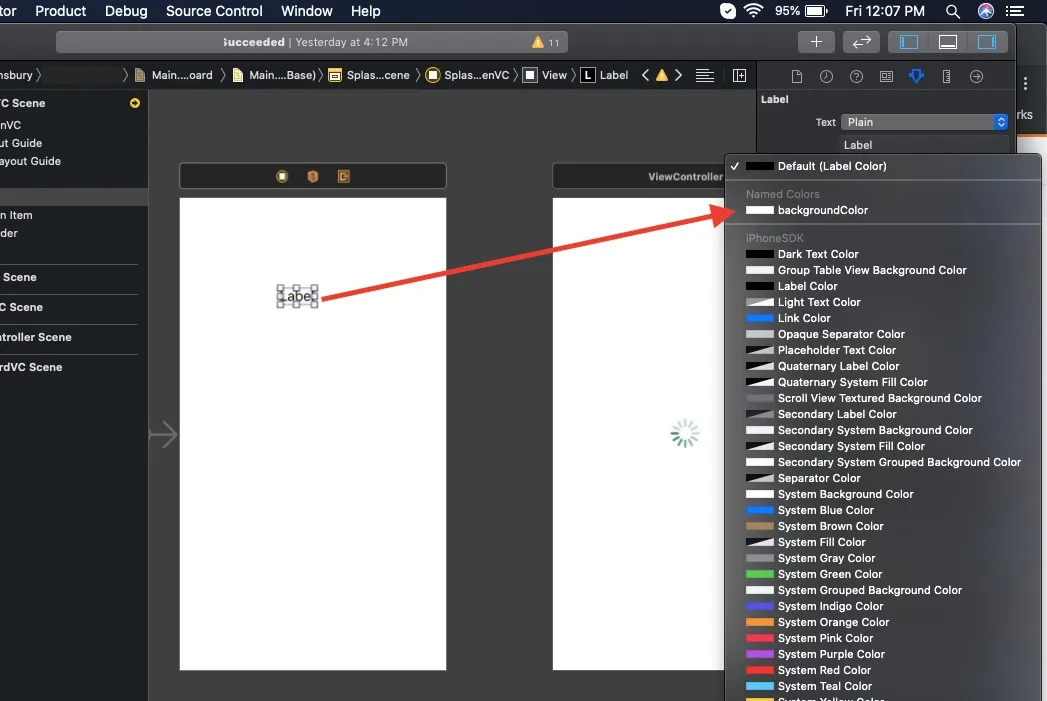The width and height of the screenshot is (1047, 701).
Task: Click the Label breadcrumb in jump bar
Action: tap(605, 75)
